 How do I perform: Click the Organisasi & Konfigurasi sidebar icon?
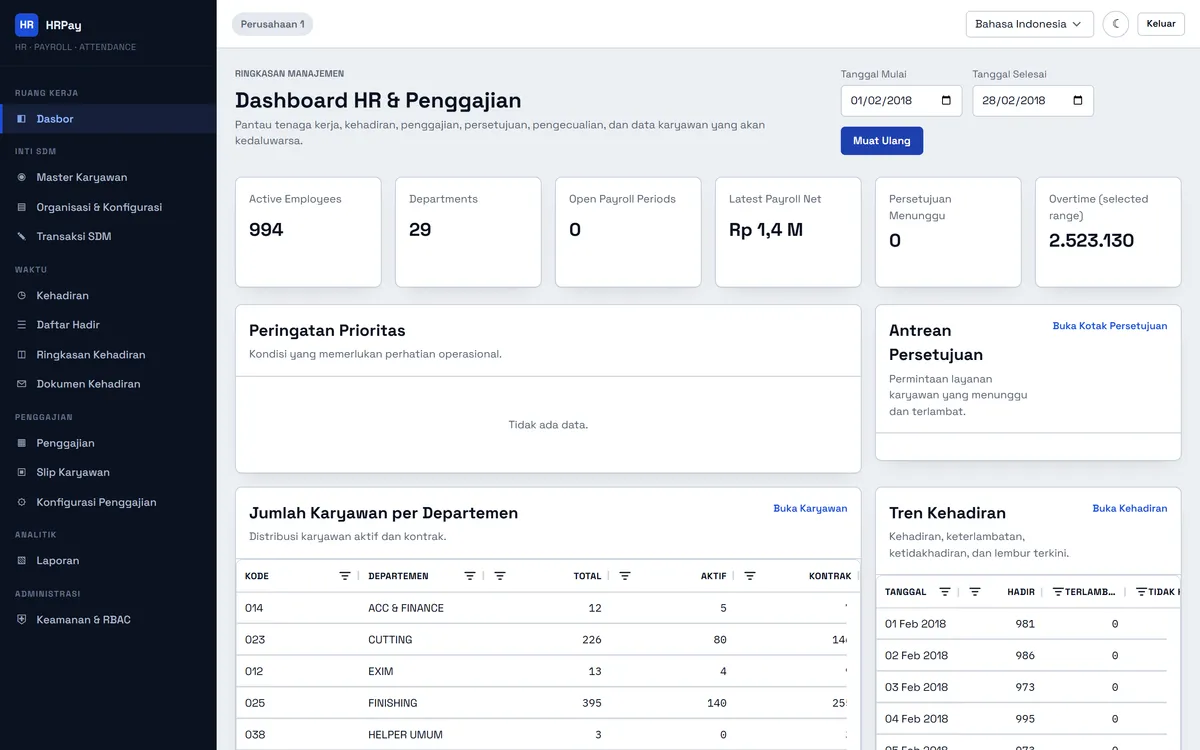tap(22, 208)
